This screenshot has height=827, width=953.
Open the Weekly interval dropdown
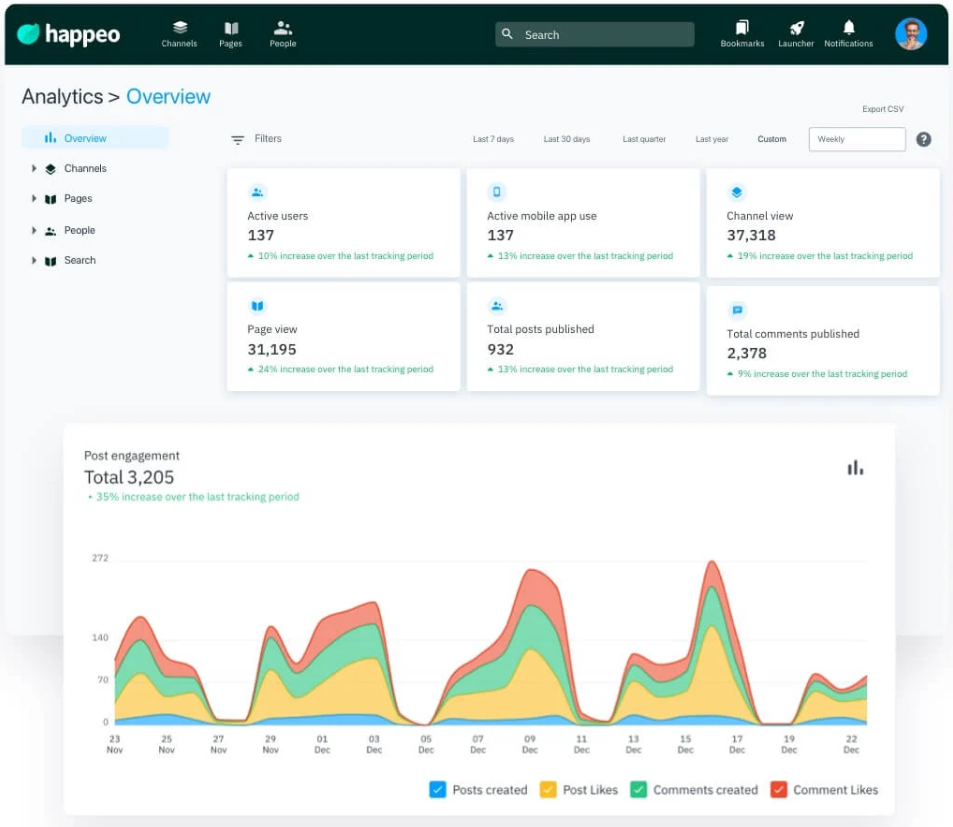click(857, 139)
